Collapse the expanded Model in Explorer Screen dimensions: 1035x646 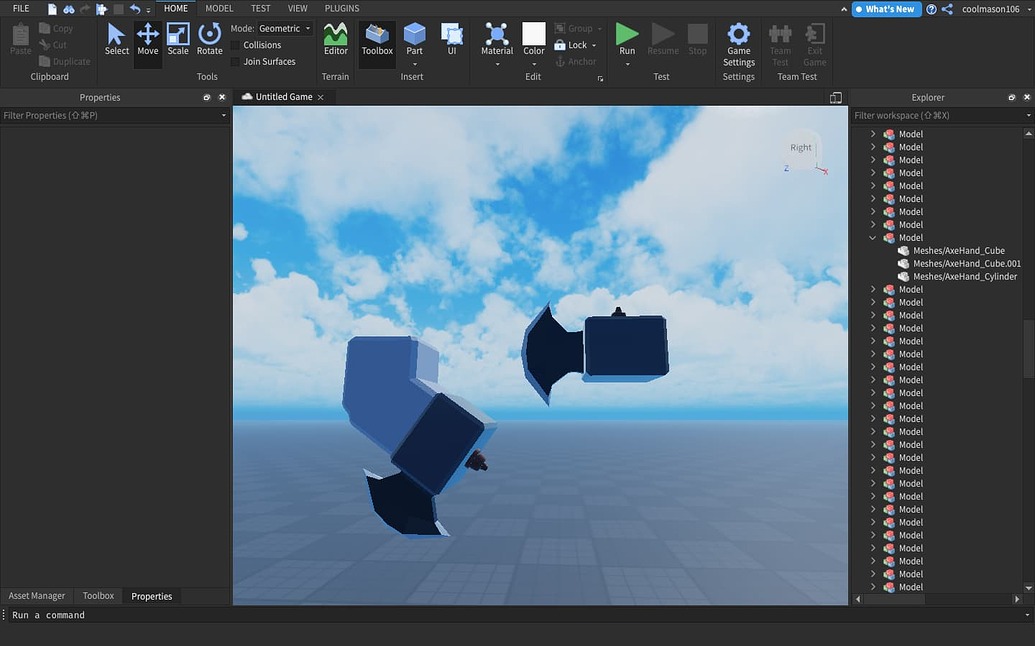(x=873, y=237)
